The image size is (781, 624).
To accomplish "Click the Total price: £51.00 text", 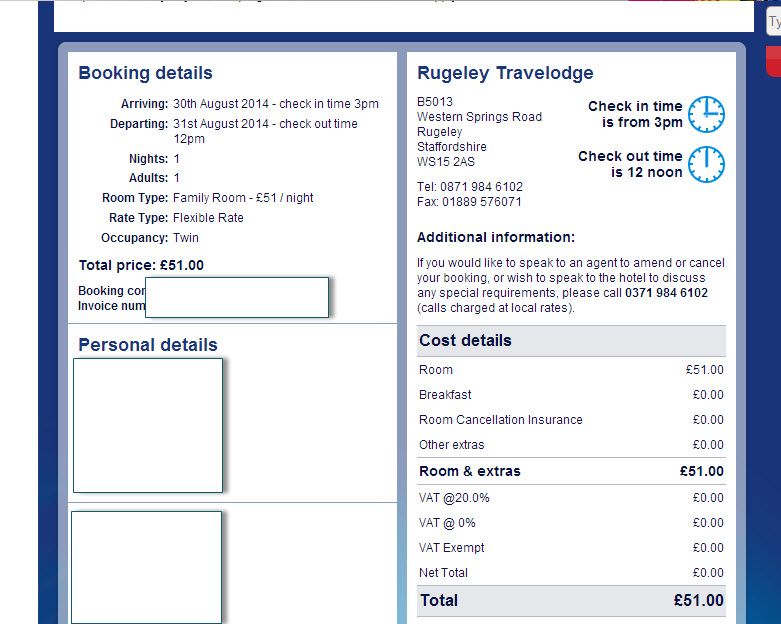I will click(141, 265).
